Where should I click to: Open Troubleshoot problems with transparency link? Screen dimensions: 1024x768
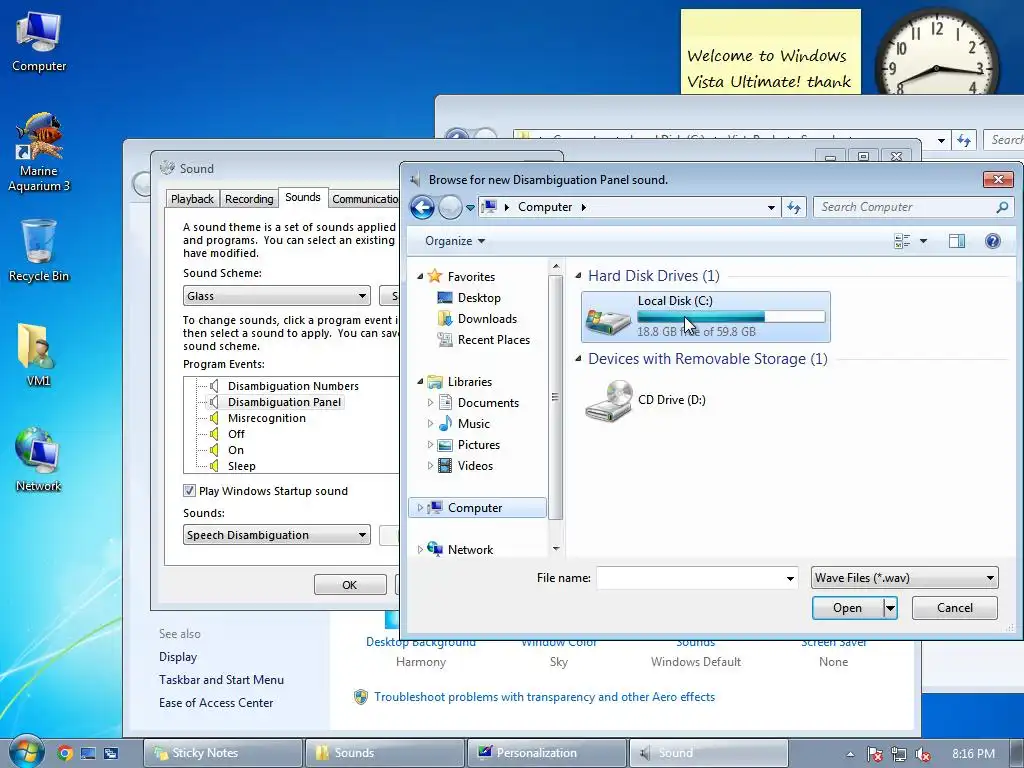pos(544,697)
